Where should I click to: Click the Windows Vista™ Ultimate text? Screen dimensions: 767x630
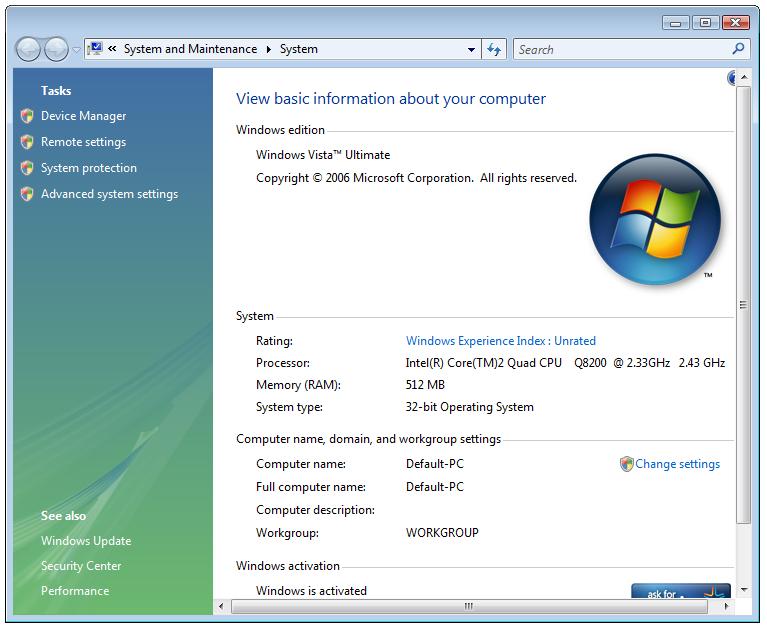[x=323, y=155]
